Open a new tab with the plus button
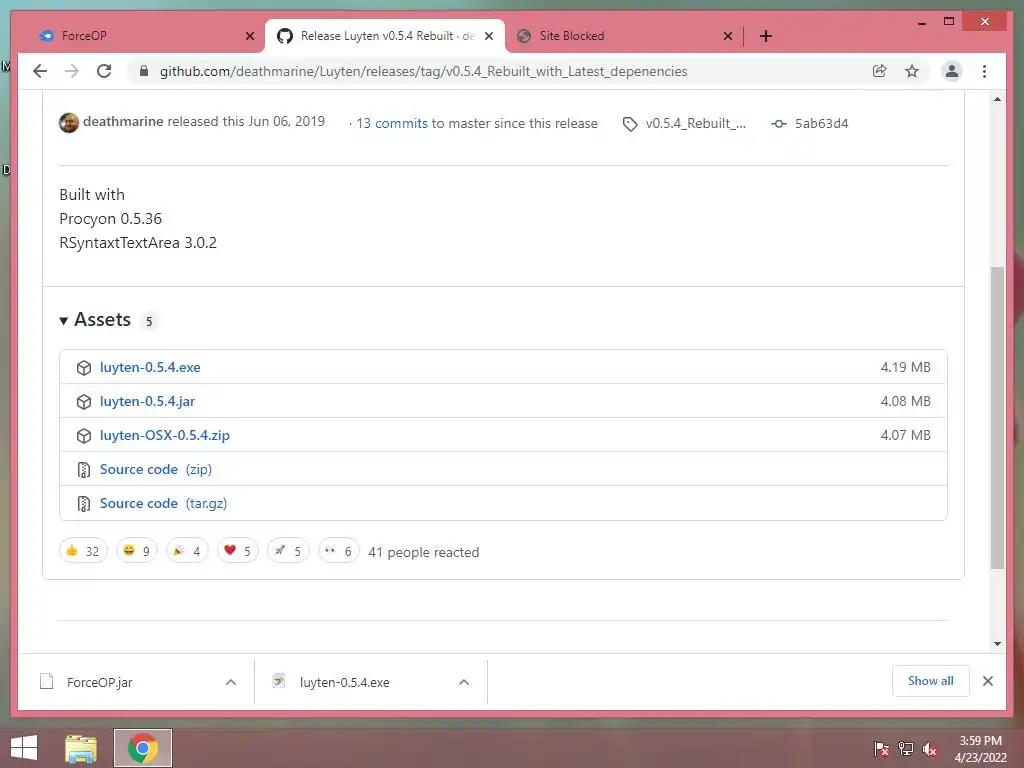 (x=765, y=36)
